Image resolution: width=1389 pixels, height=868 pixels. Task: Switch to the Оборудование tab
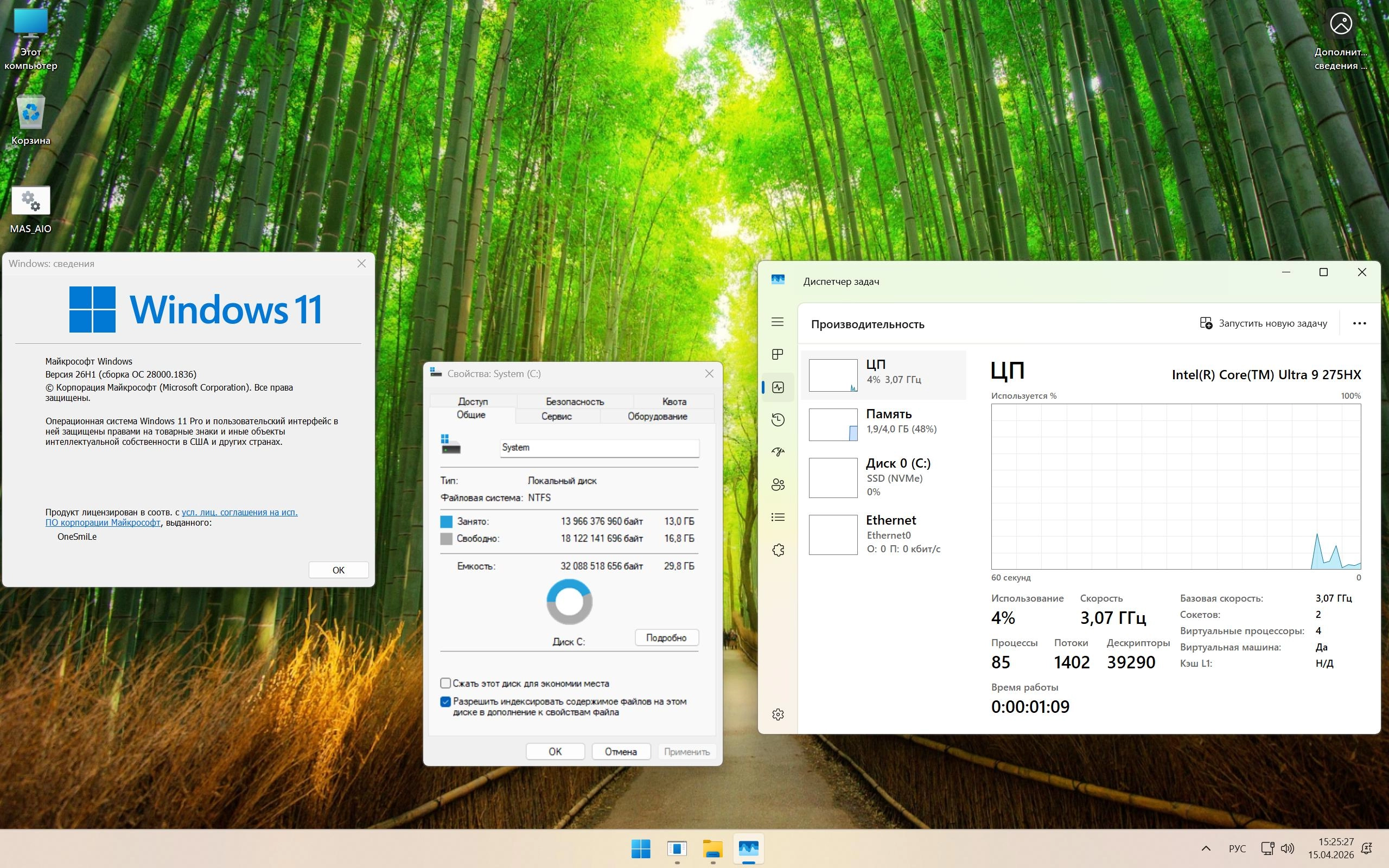point(657,416)
